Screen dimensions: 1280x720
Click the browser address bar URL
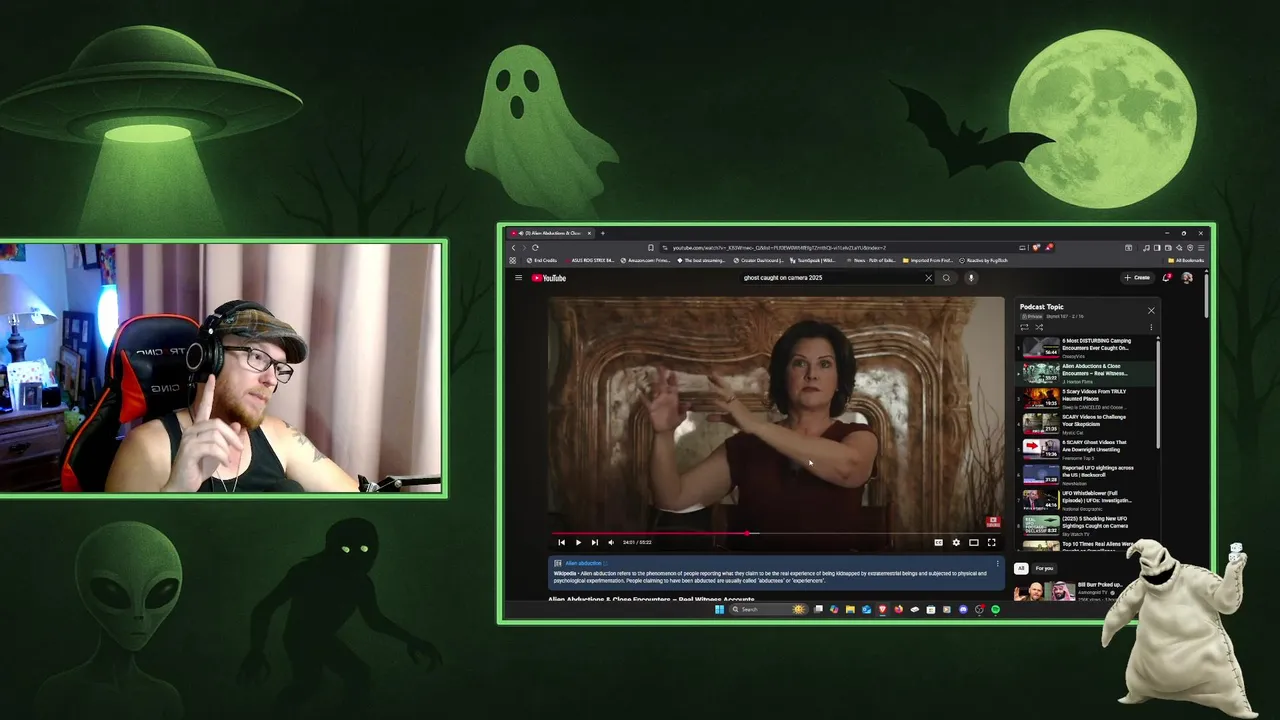pos(779,248)
